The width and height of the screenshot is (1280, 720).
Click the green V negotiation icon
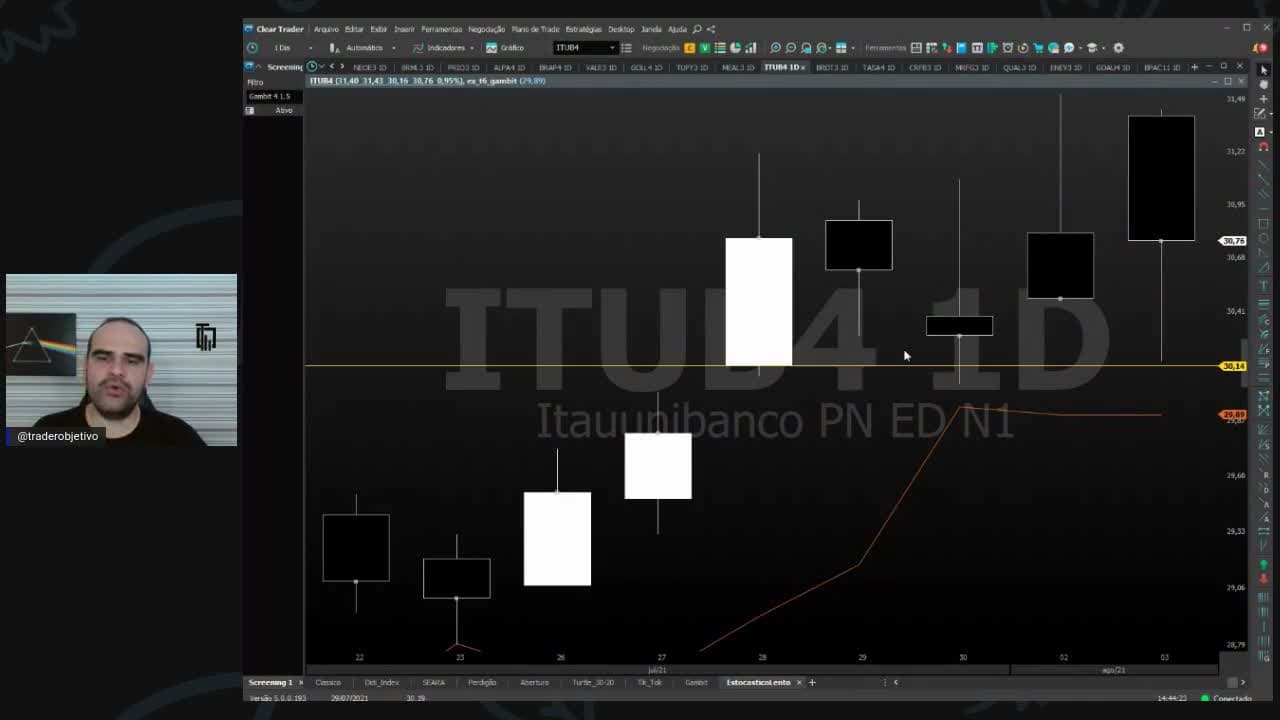705,48
